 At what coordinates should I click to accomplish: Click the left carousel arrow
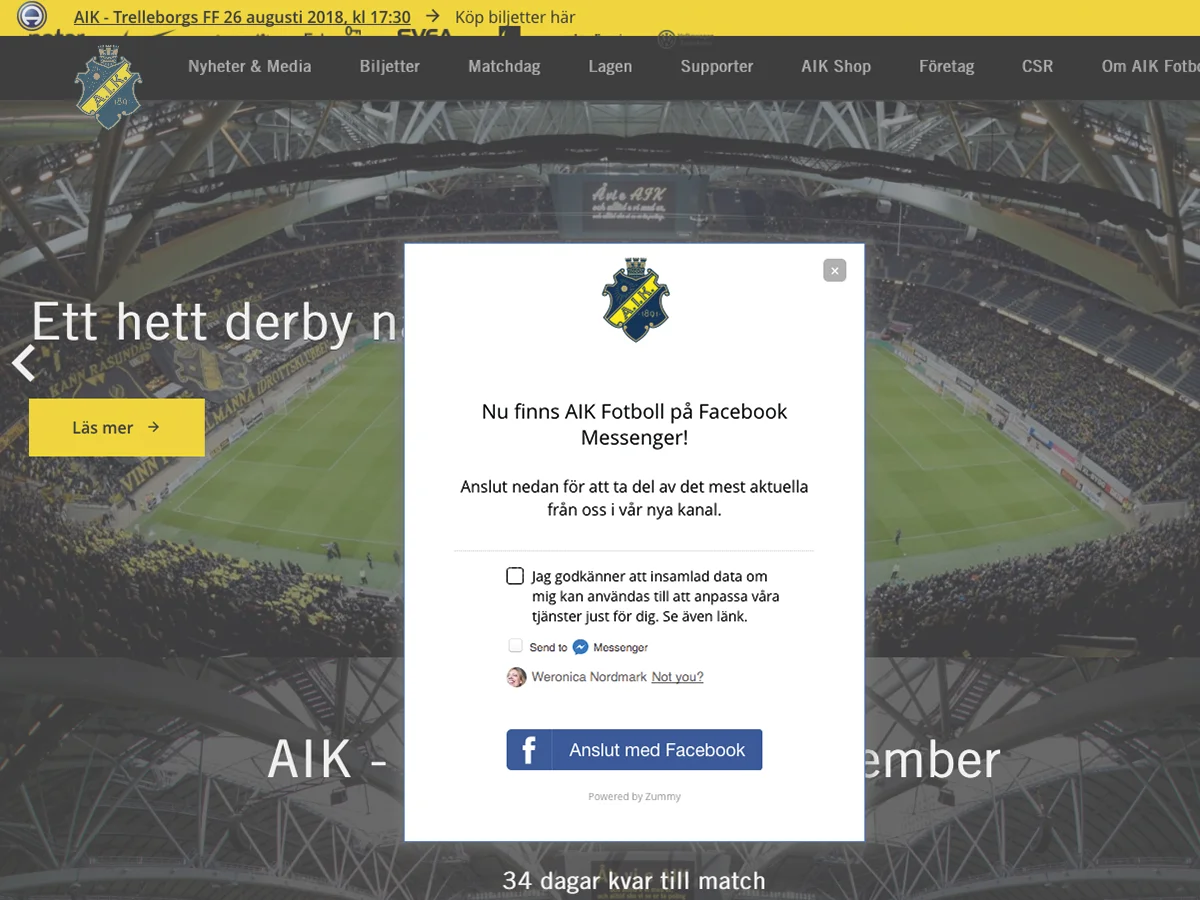click(24, 363)
